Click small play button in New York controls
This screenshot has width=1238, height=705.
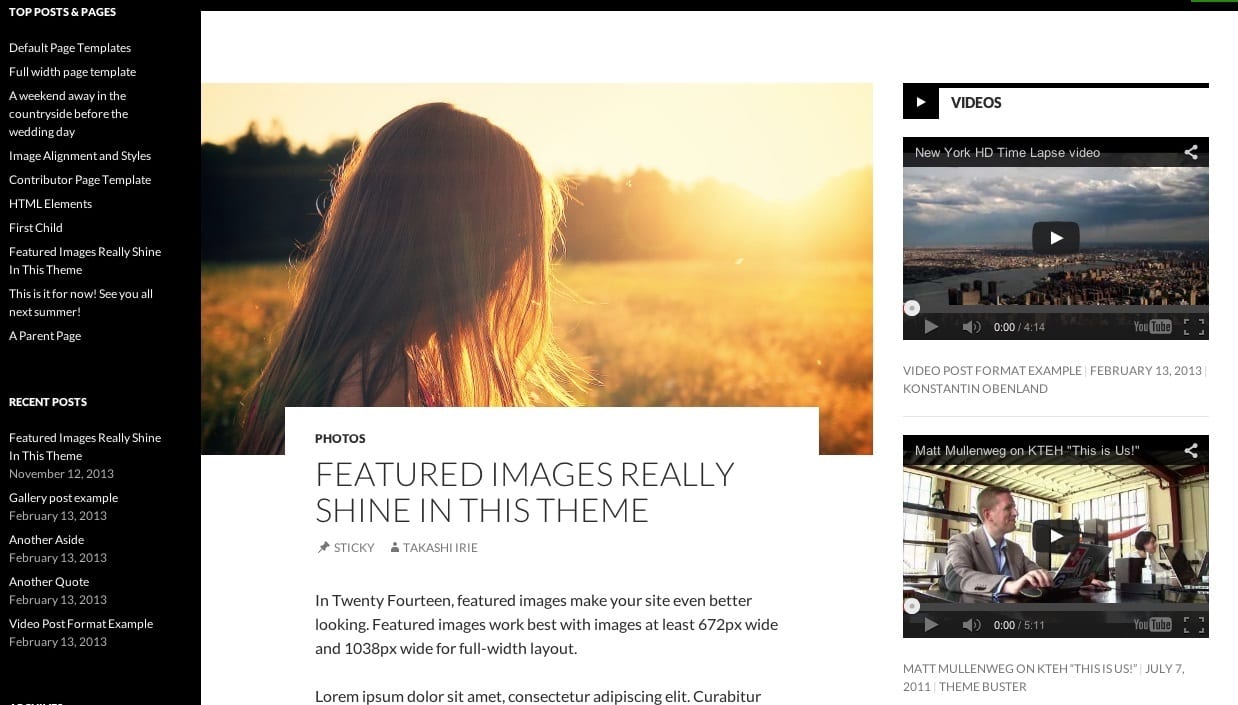pyautogui.click(x=931, y=327)
